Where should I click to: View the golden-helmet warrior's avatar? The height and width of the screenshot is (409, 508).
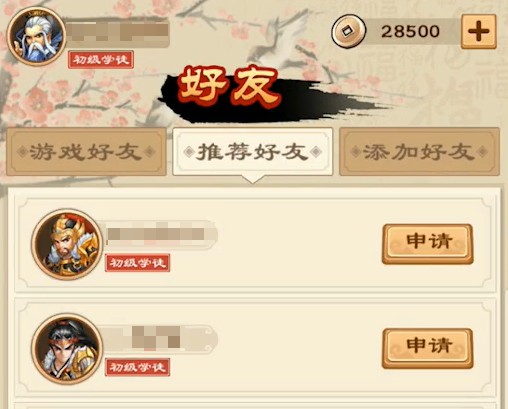[67, 244]
